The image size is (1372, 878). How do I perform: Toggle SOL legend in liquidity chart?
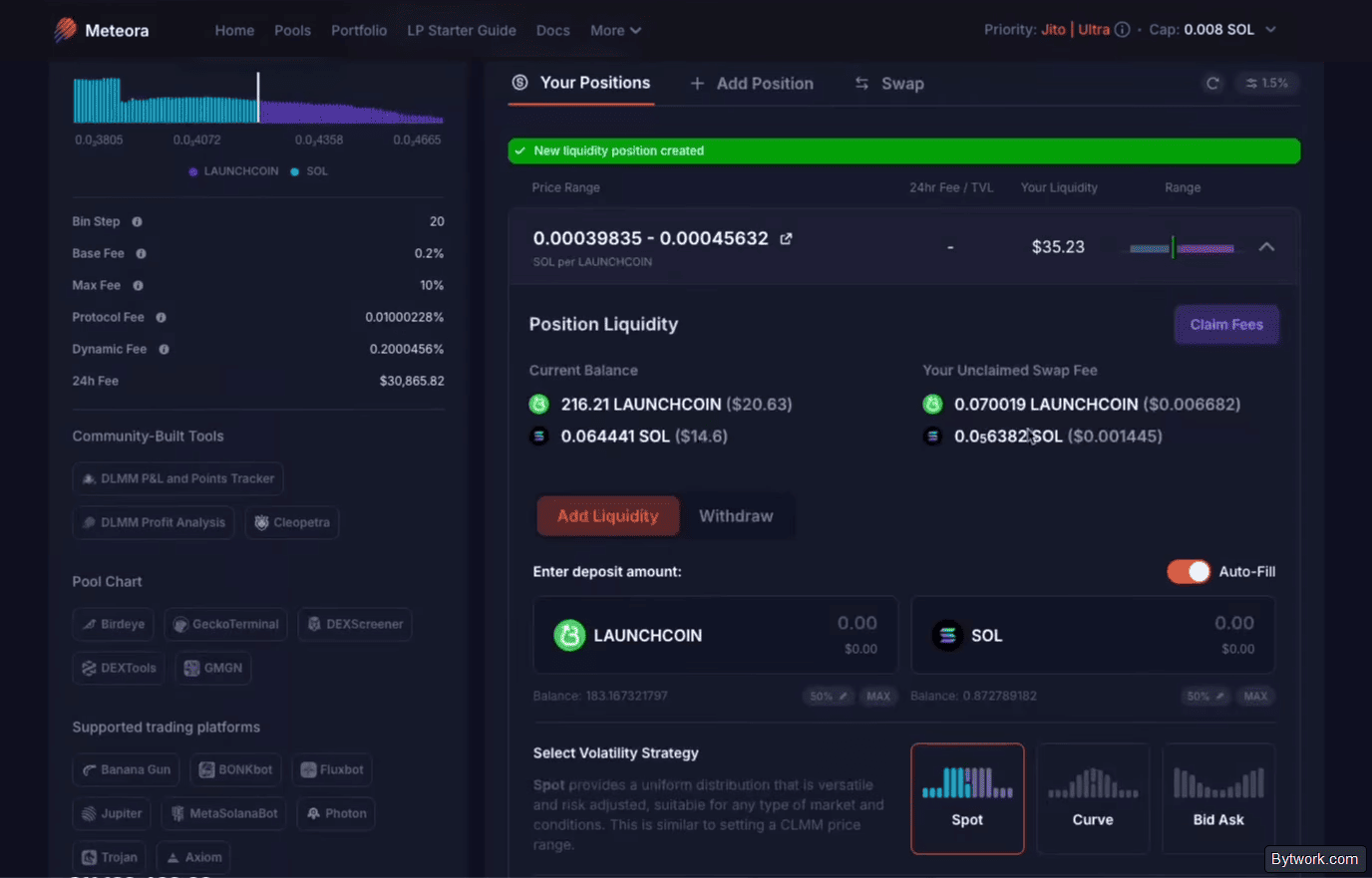[309, 171]
